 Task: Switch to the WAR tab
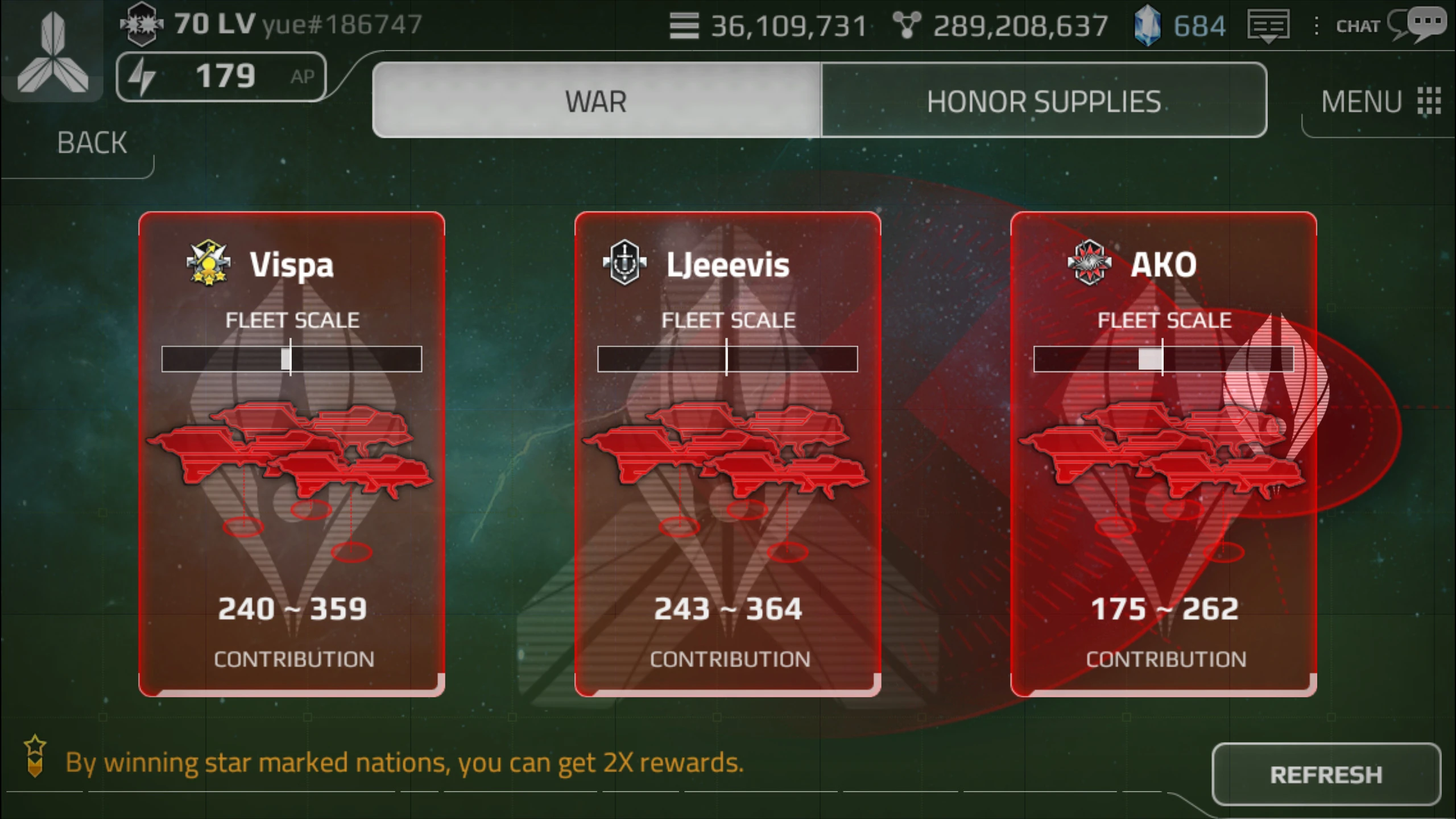click(x=597, y=100)
